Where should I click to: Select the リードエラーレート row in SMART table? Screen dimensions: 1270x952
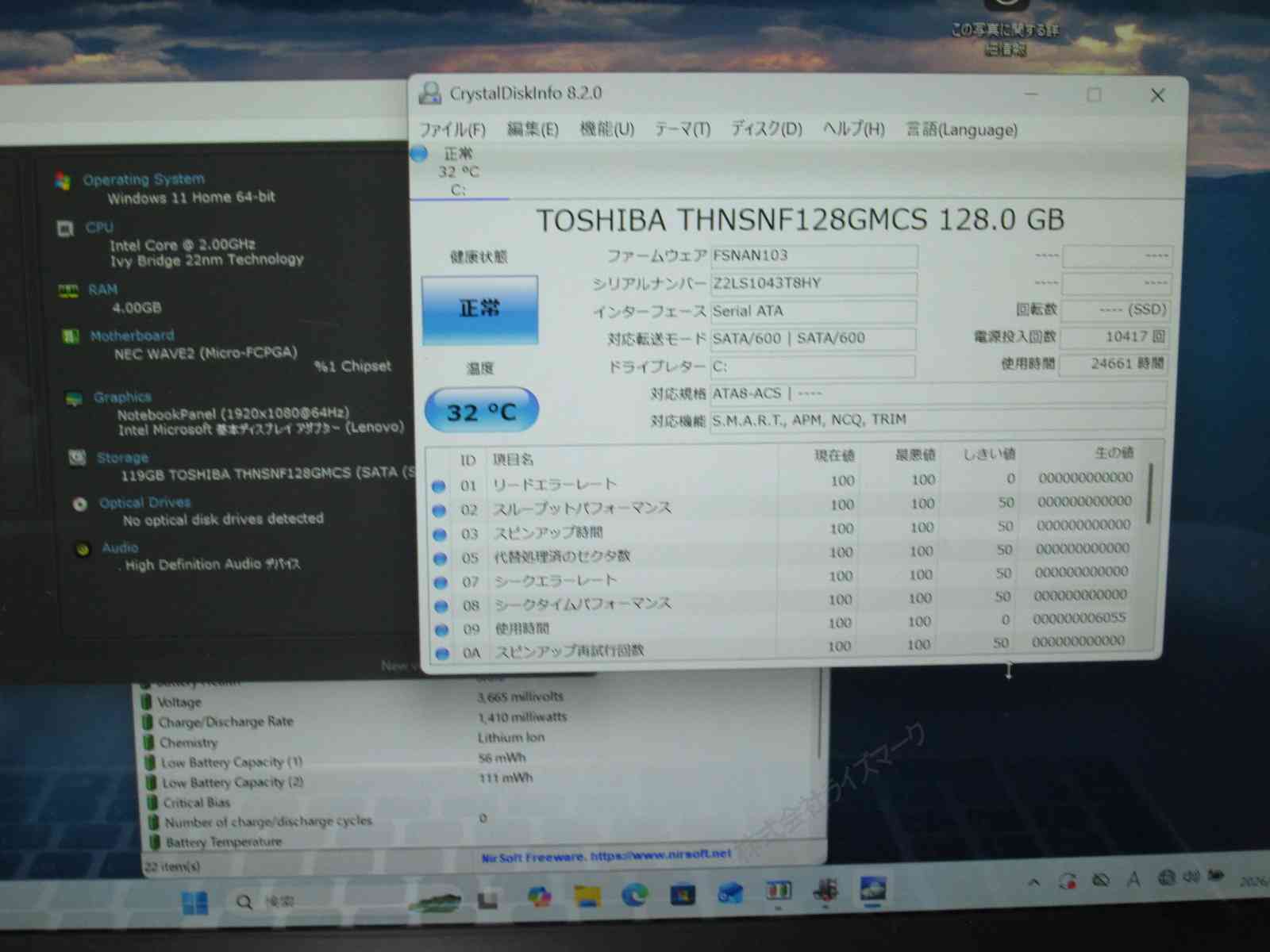(x=554, y=484)
